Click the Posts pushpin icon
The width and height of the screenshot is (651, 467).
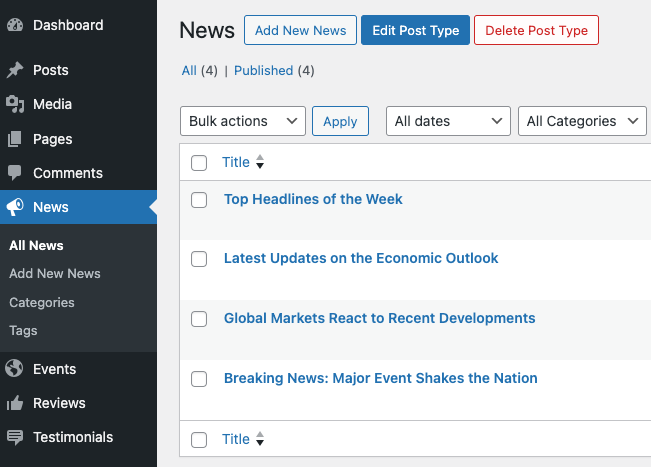(15, 70)
